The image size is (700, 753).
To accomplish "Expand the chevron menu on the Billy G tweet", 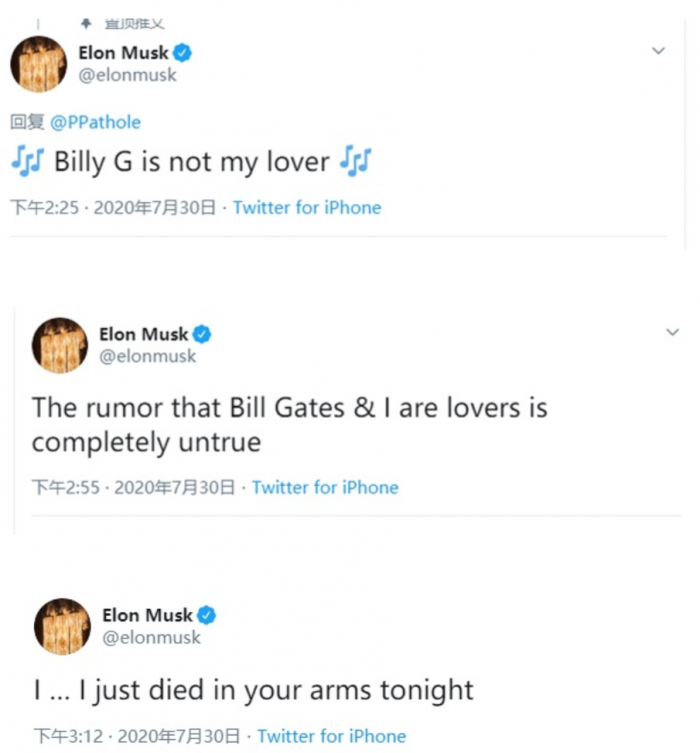I will (x=658, y=50).
